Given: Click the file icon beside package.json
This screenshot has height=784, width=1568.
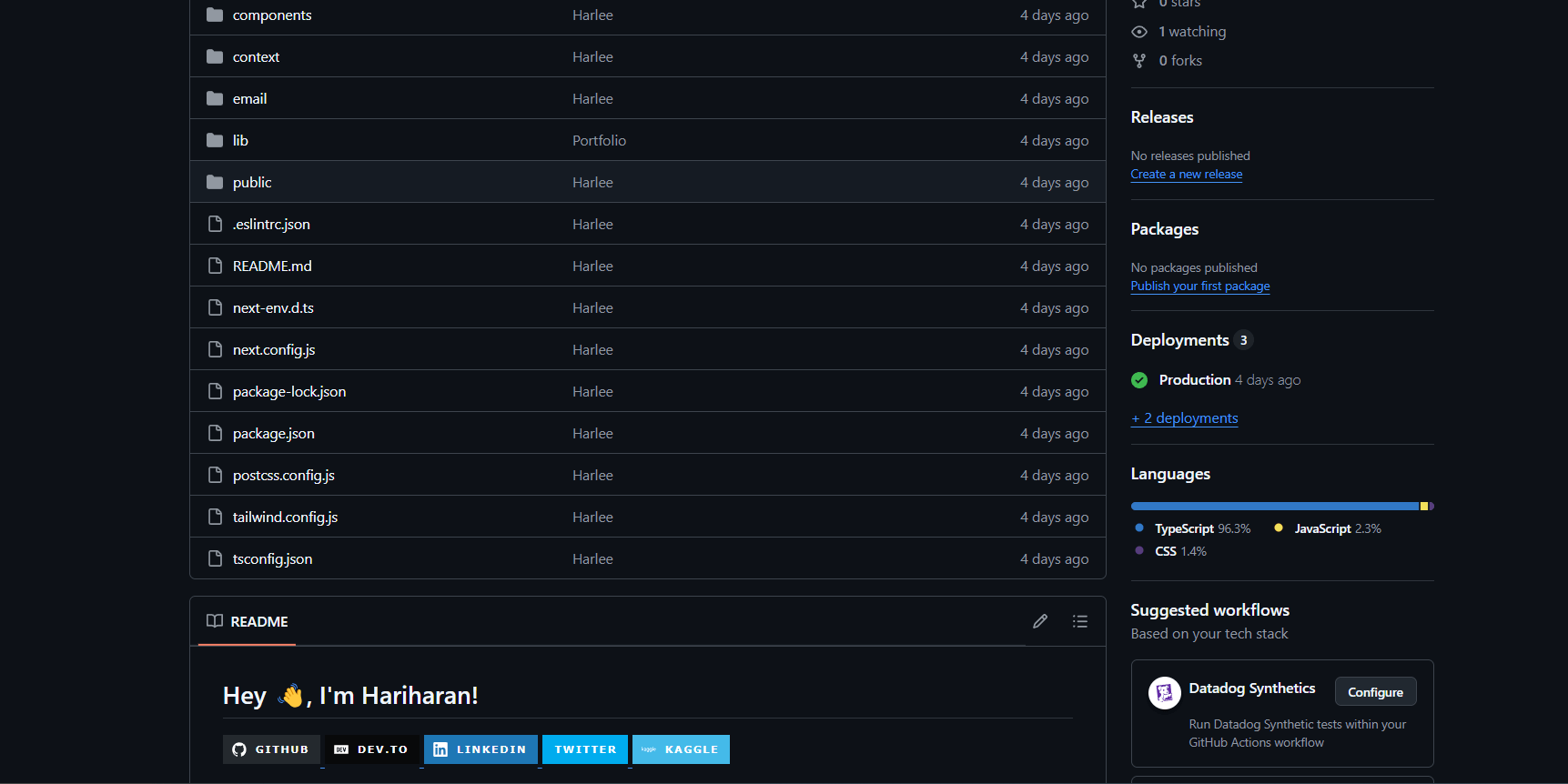Looking at the screenshot, I should tap(215, 434).
